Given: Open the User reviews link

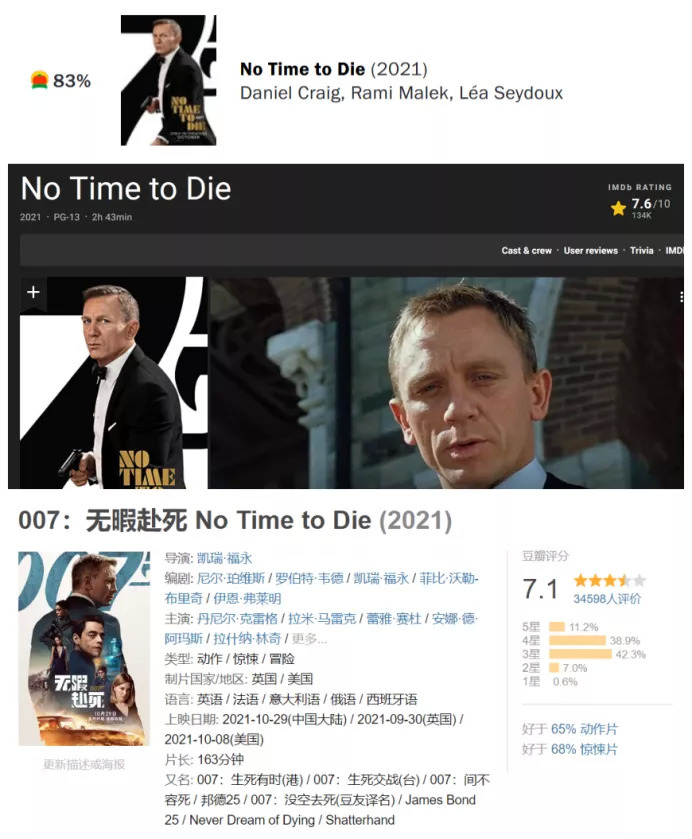Looking at the screenshot, I should click(590, 250).
